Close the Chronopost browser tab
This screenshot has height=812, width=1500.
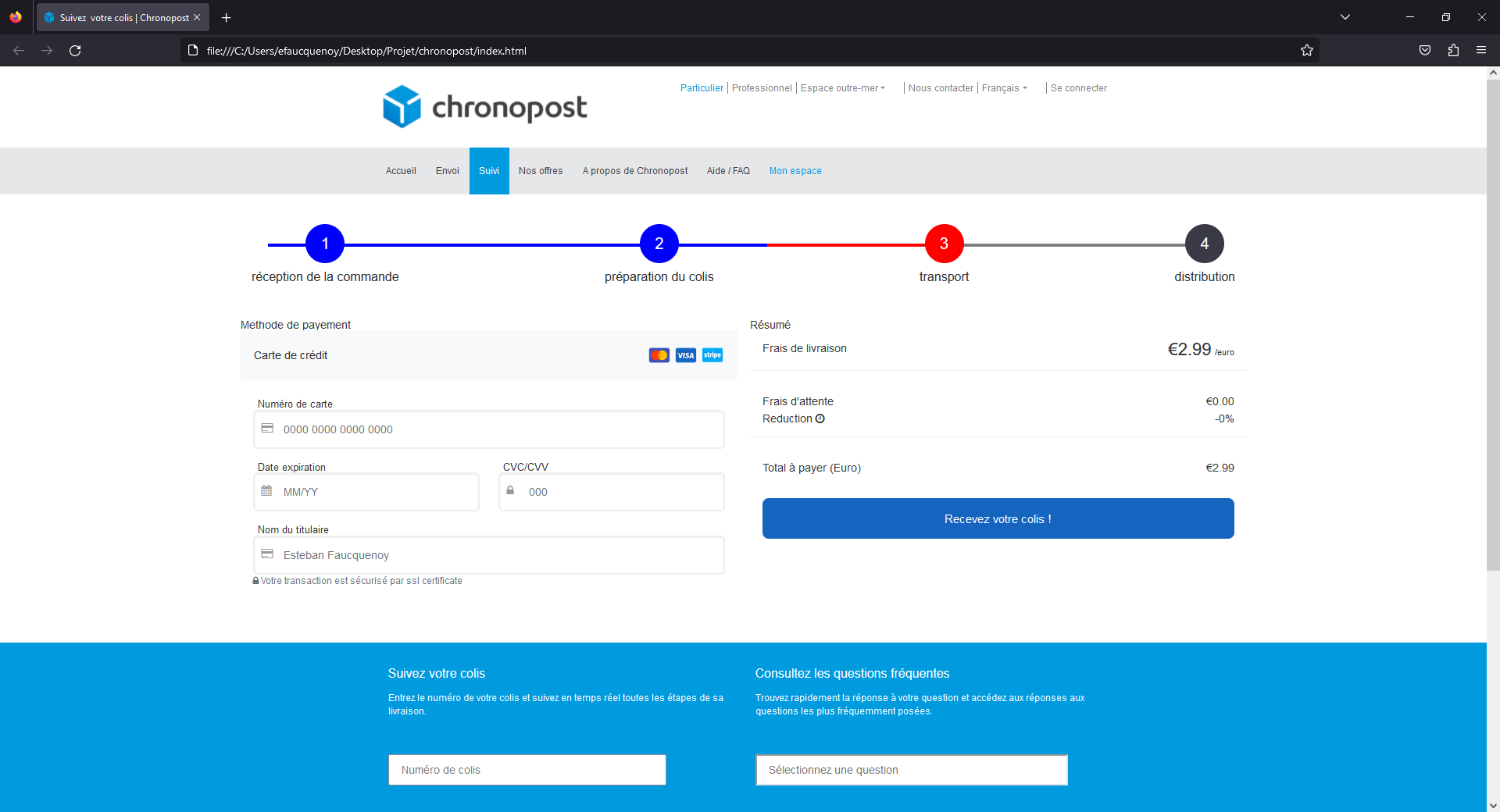click(197, 17)
